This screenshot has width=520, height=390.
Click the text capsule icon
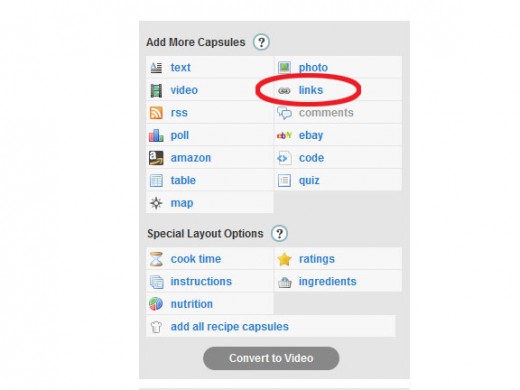(156, 68)
